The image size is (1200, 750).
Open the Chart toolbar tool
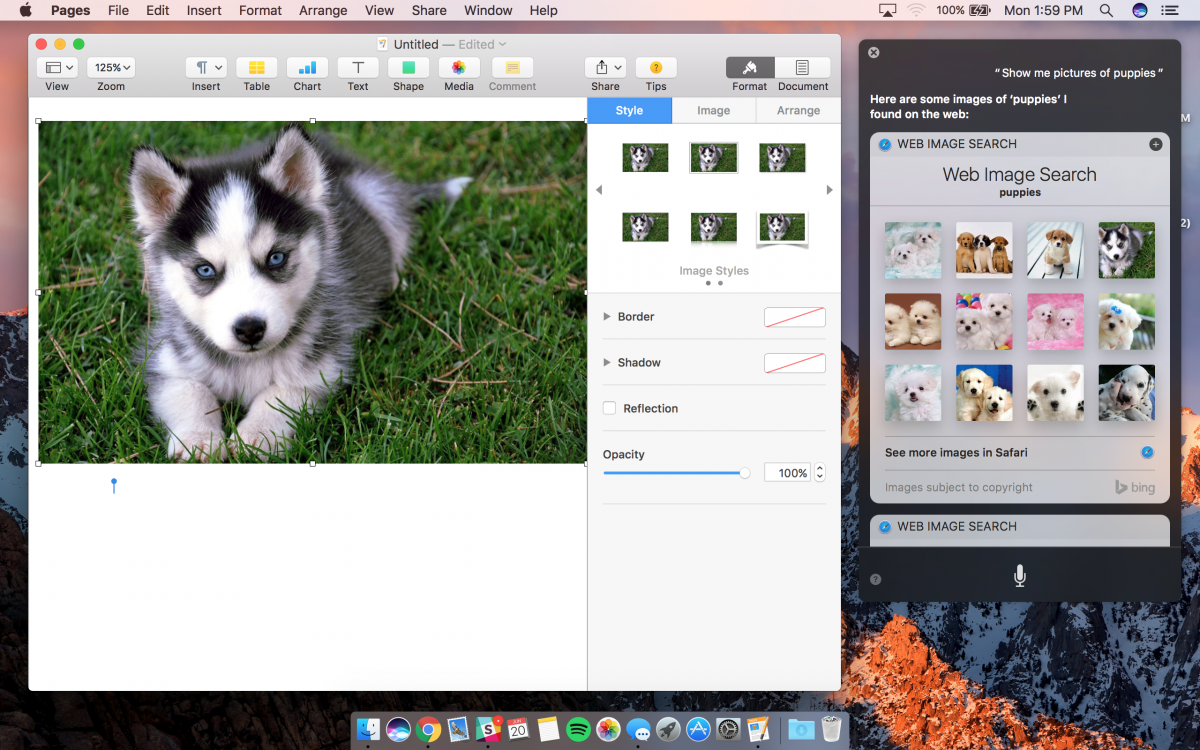[307, 68]
